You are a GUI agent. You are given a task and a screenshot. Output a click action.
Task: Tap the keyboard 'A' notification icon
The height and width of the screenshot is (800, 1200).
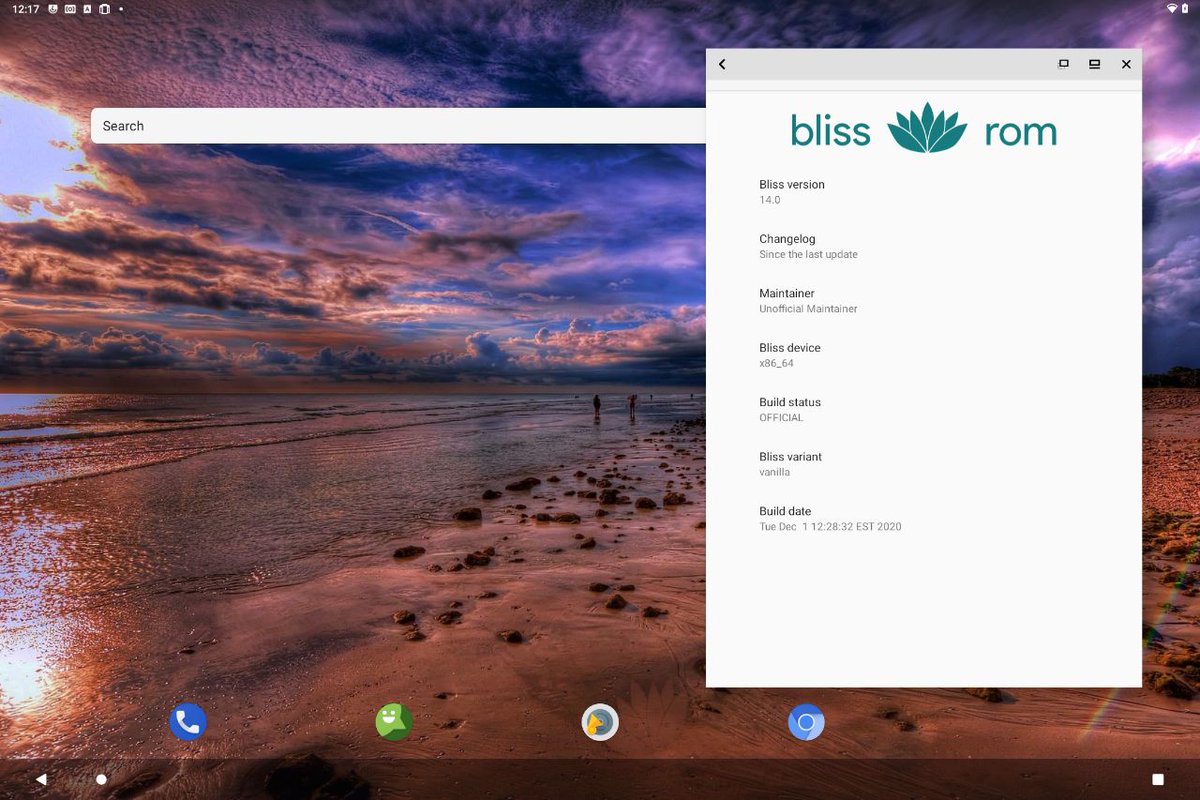click(87, 8)
